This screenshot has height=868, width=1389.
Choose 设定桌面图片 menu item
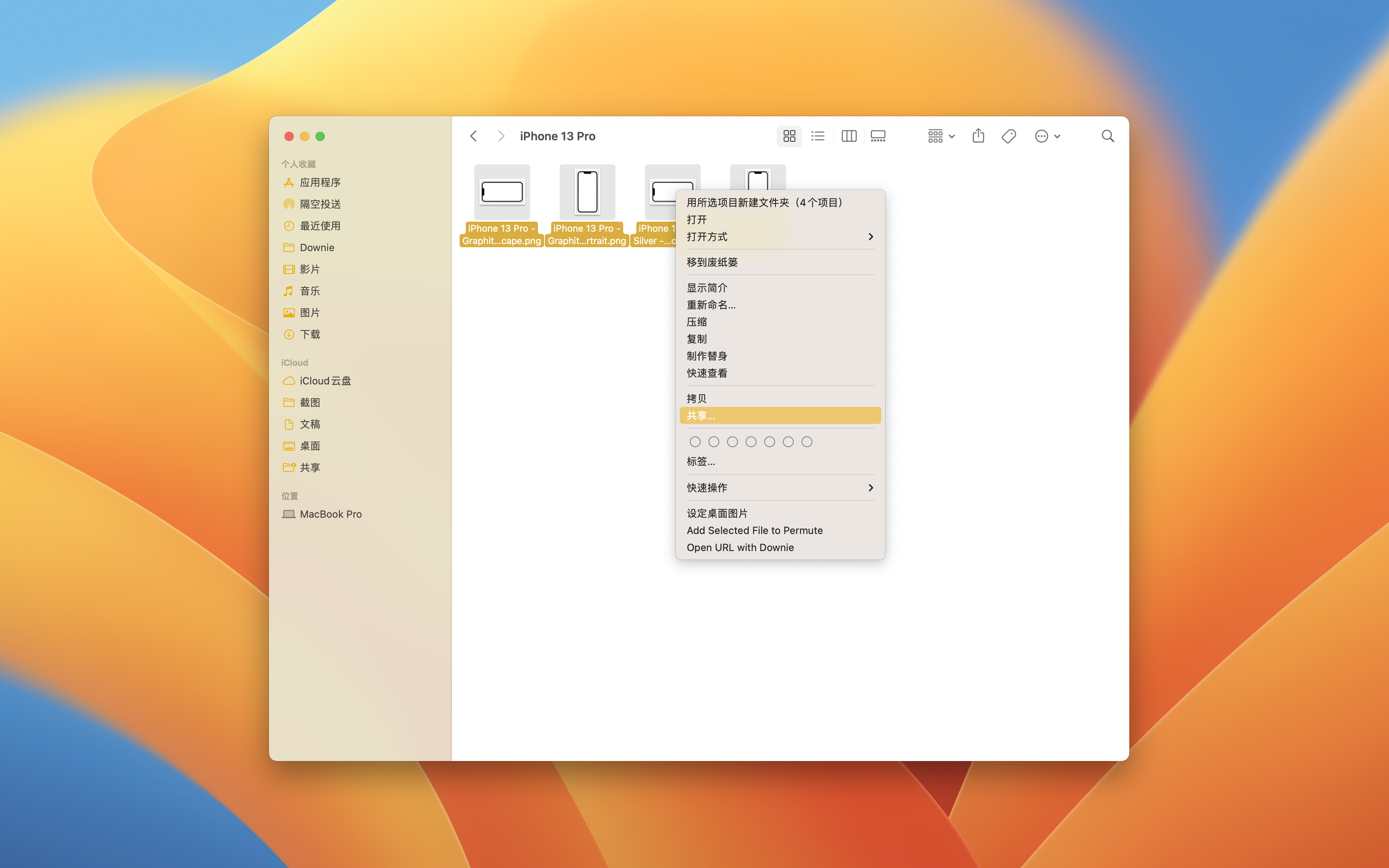click(x=780, y=513)
